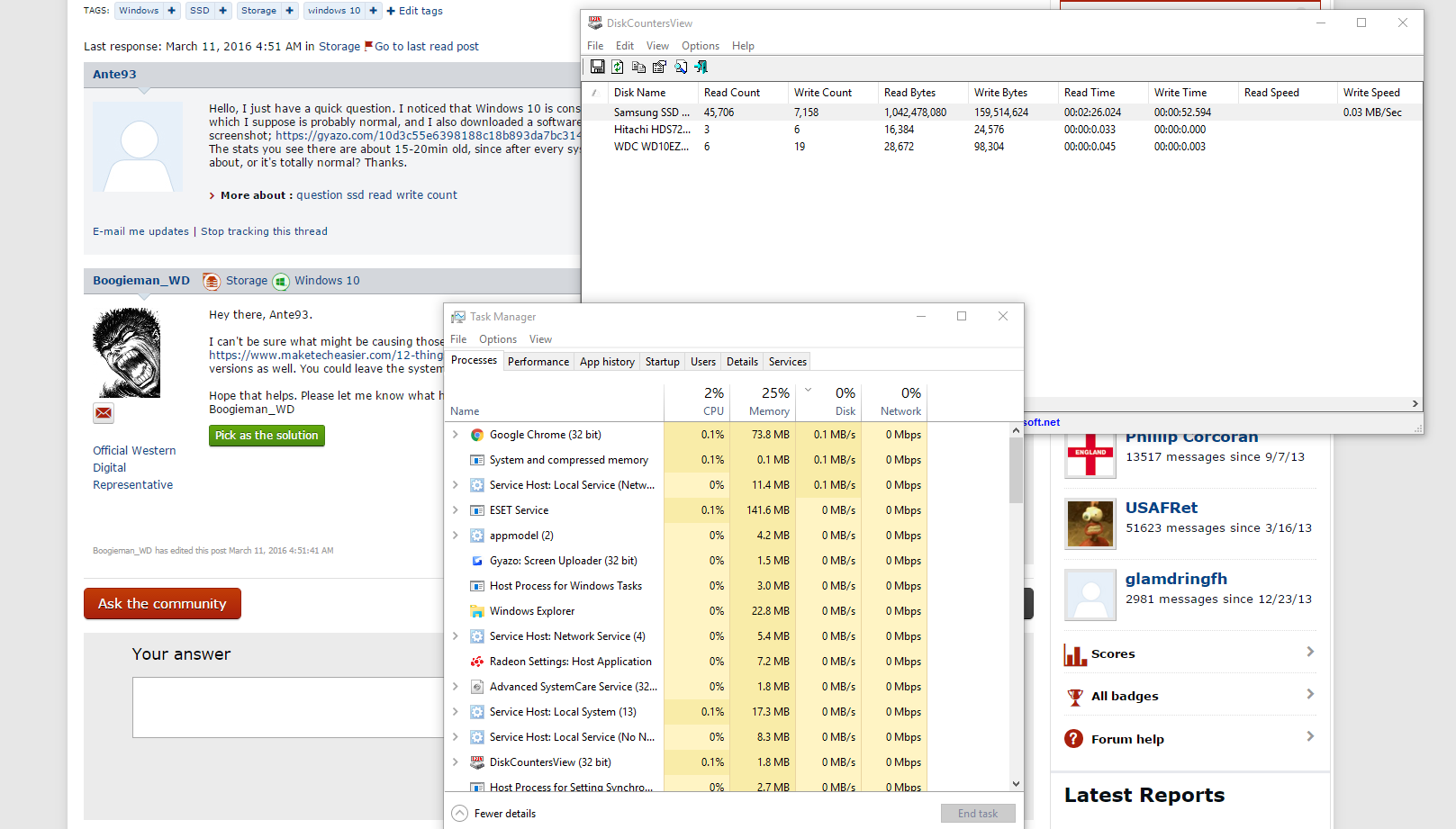Select the Samsung SSD row in DiskCountersView
The height and width of the screenshot is (829, 1456).
(1002, 113)
